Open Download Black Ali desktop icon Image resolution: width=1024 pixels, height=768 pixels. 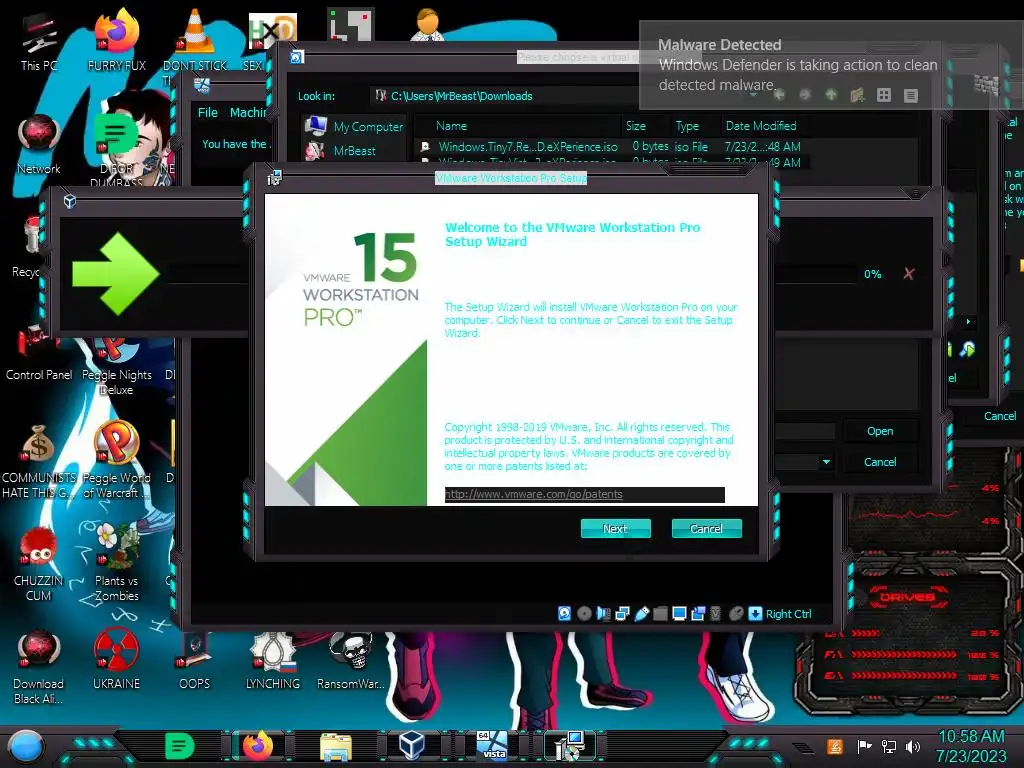39,667
